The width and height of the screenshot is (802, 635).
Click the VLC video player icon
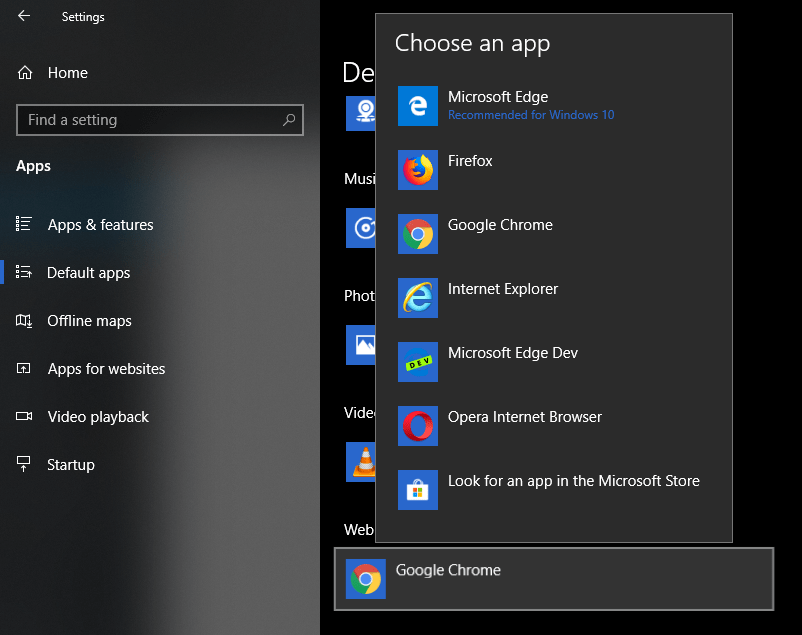point(361,462)
